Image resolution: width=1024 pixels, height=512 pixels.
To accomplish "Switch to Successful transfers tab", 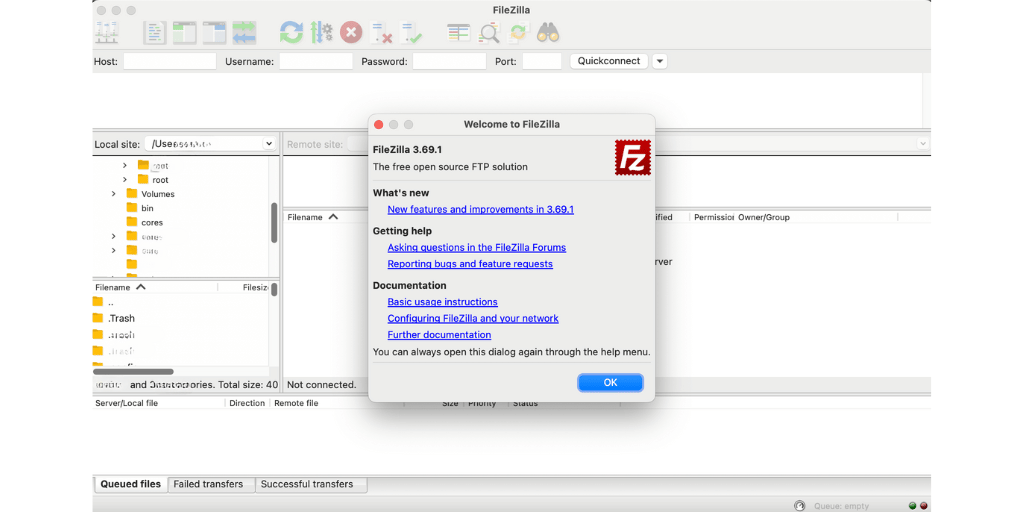I will pos(311,484).
